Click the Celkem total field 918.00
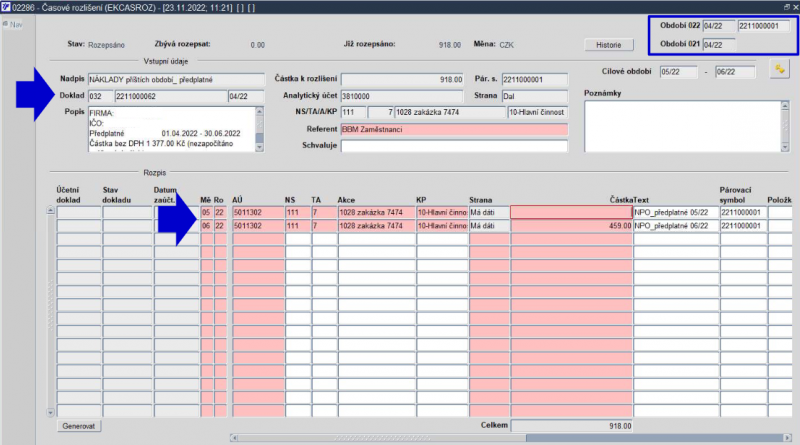 click(x=571, y=426)
